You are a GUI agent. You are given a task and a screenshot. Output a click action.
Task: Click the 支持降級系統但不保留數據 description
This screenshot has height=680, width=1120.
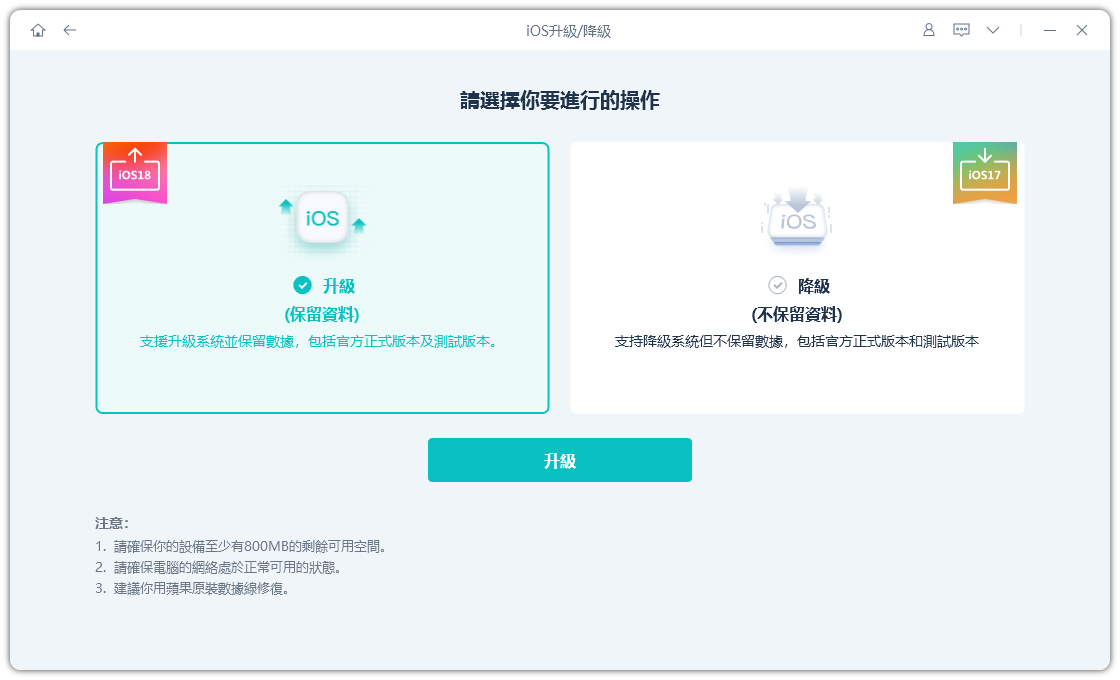[x=797, y=341]
